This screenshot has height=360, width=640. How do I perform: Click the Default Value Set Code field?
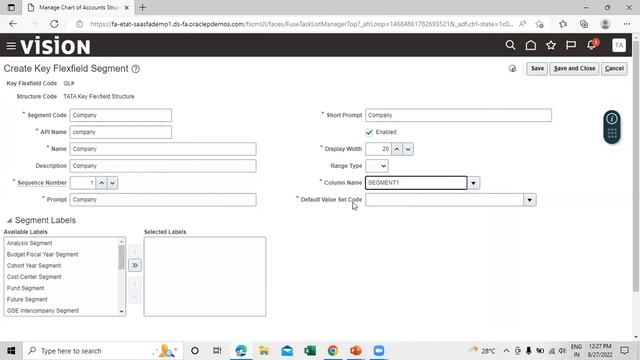coord(444,200)
